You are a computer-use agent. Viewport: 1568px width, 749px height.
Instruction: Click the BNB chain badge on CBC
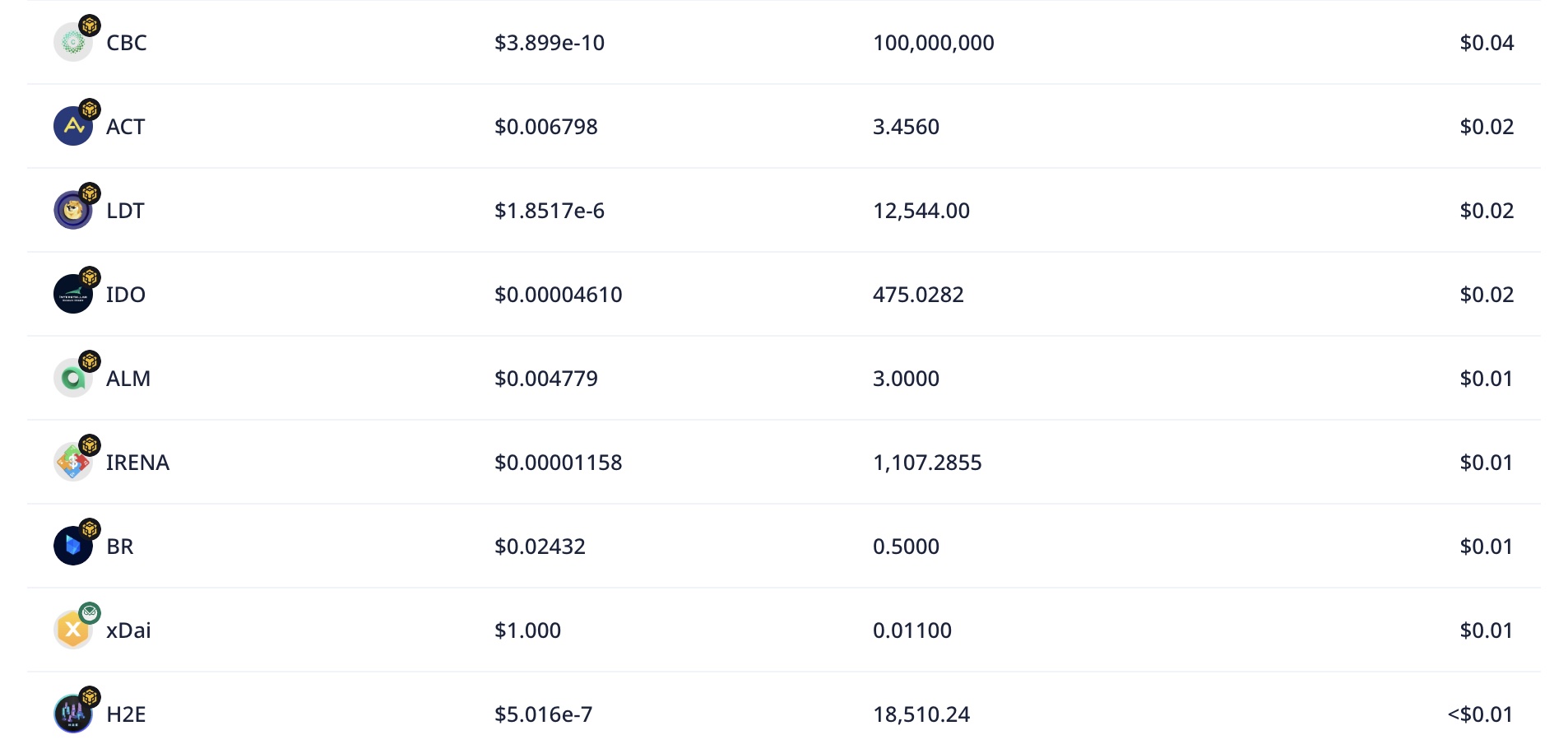click(90, 26)
